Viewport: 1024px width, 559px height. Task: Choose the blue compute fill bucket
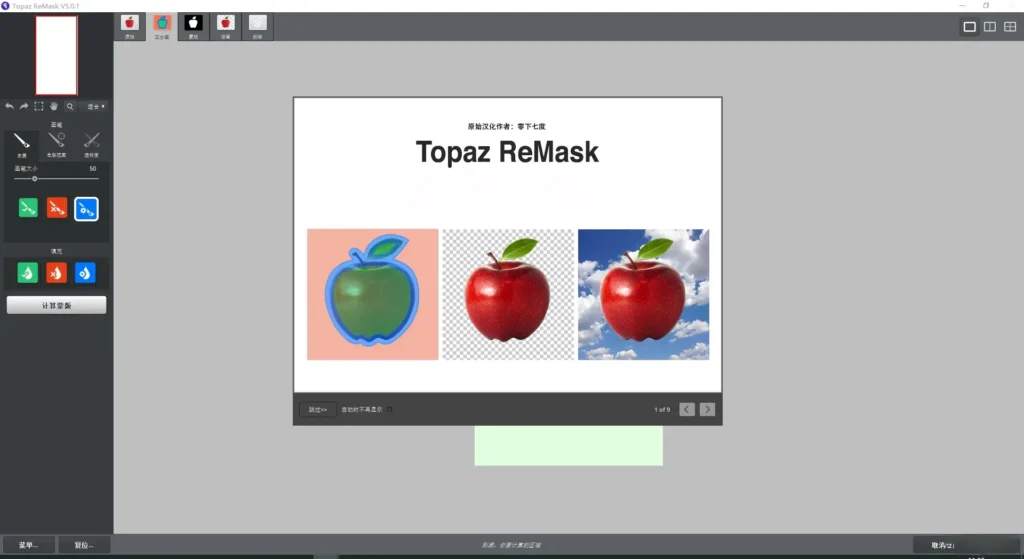(85, 273)
